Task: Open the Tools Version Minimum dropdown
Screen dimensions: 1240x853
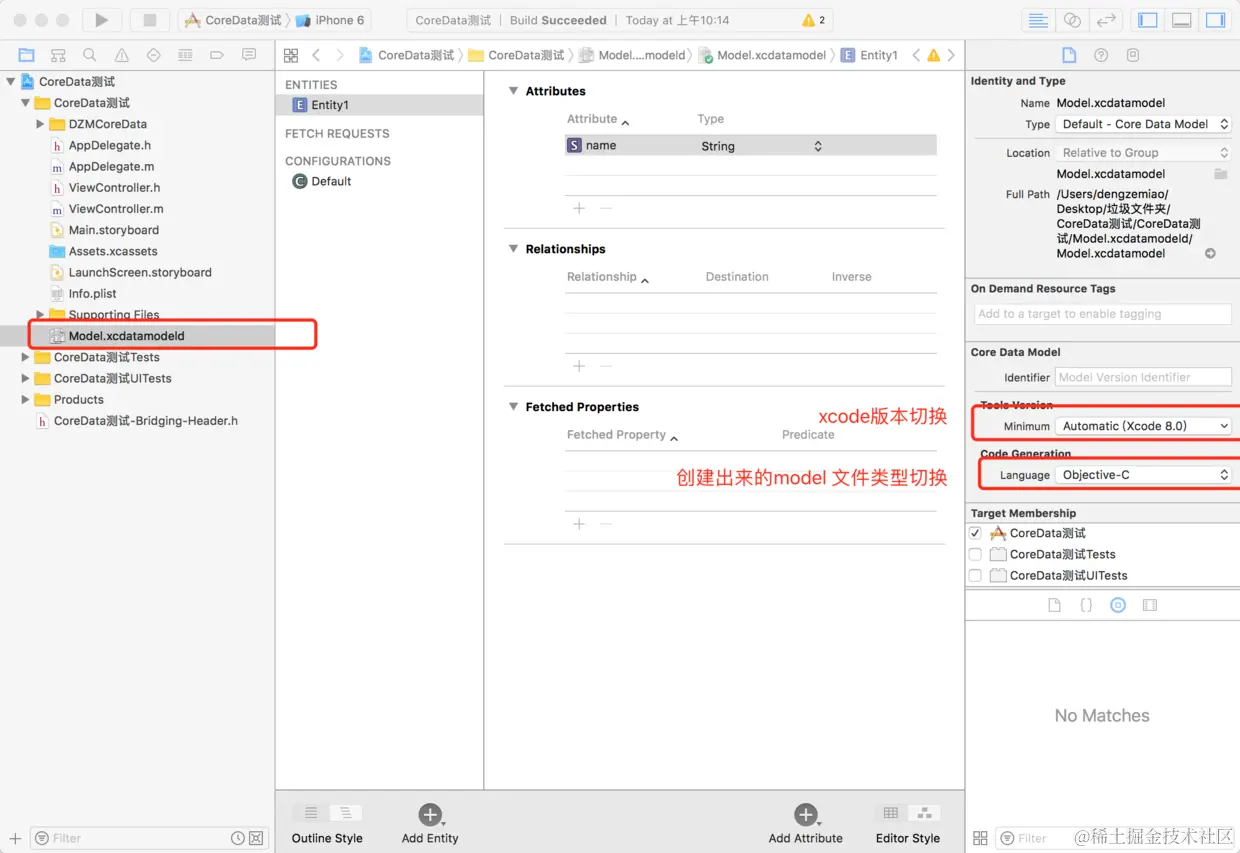Action: click(x=1143, y=426)
